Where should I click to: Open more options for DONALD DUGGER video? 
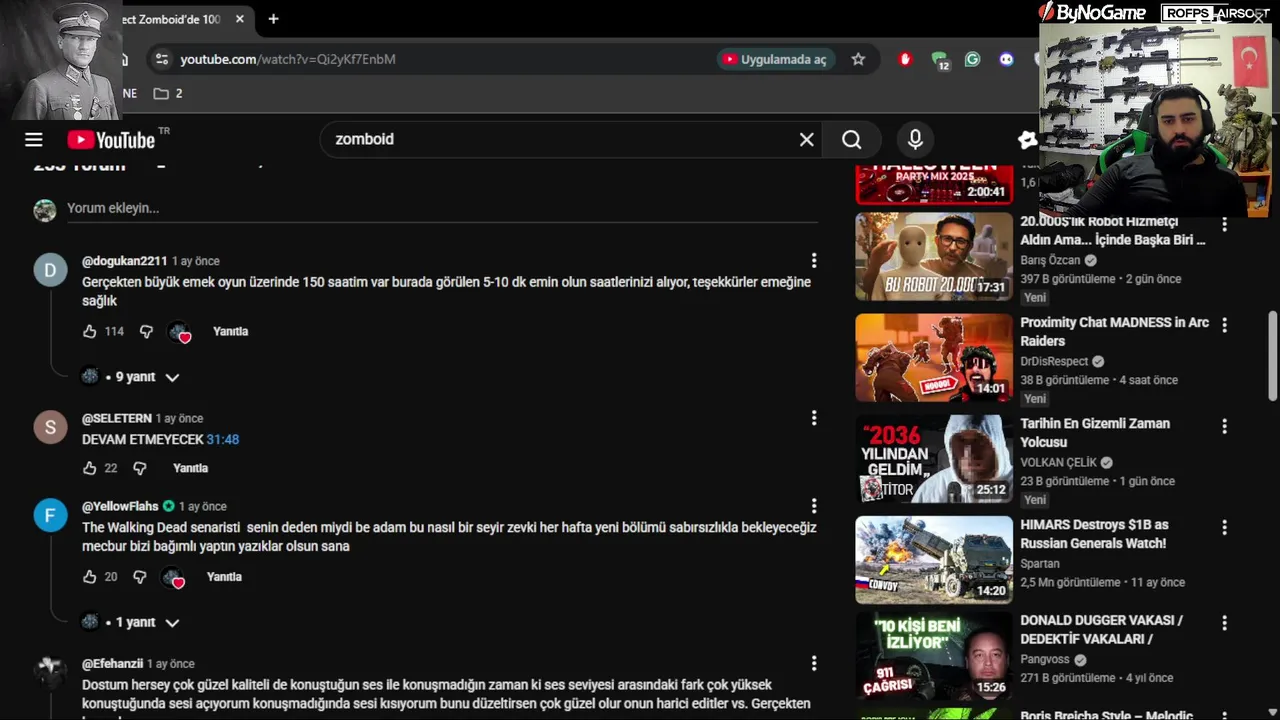[x=1224, y=623]
